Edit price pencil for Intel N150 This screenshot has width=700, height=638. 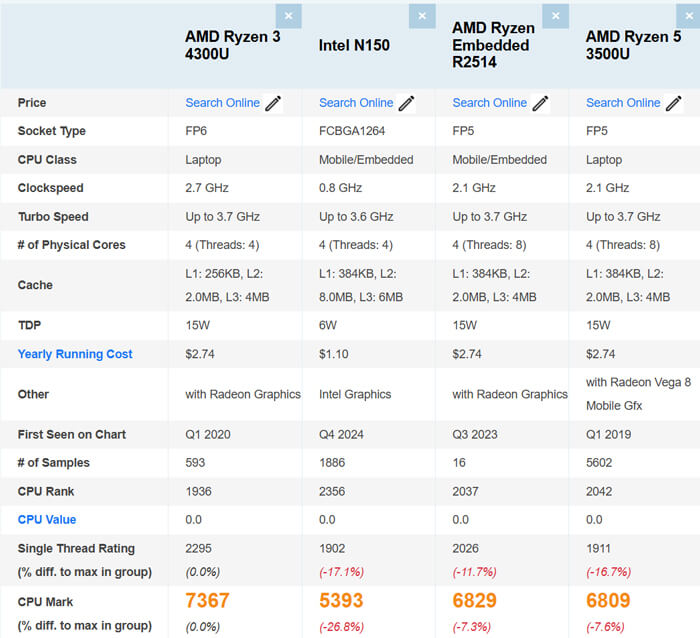(406, 103)
